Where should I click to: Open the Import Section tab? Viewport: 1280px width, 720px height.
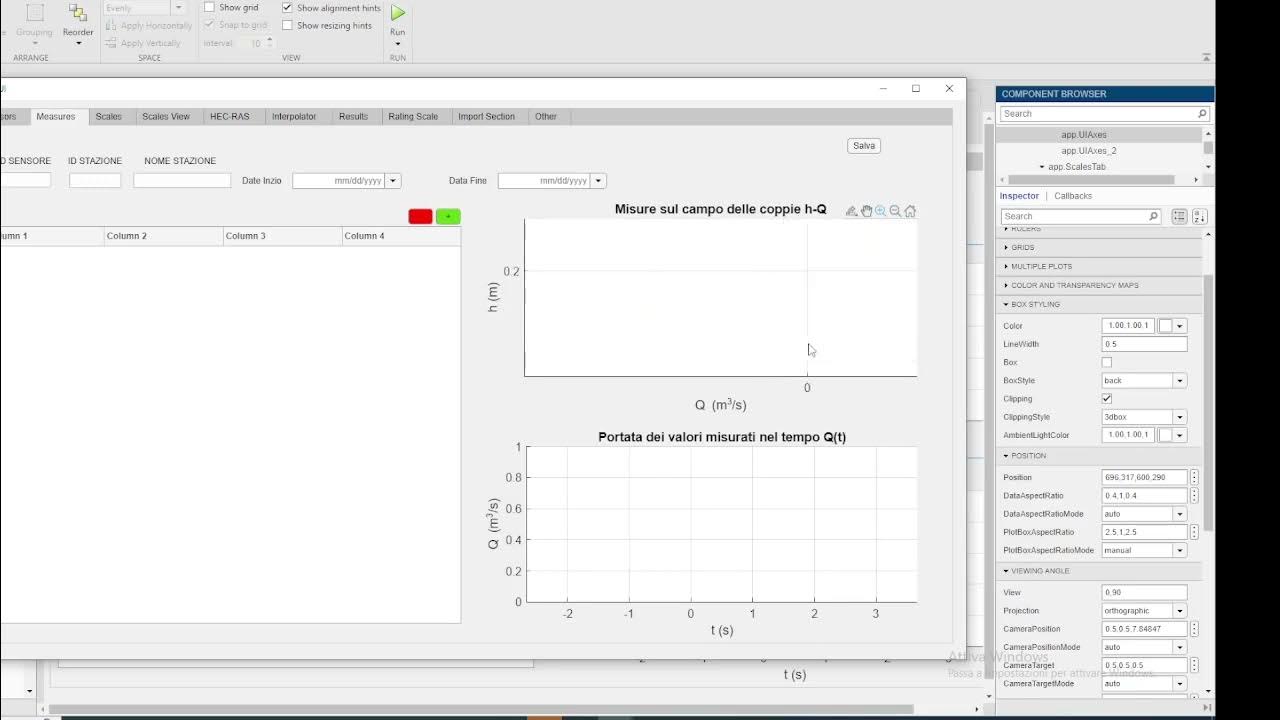487,117
